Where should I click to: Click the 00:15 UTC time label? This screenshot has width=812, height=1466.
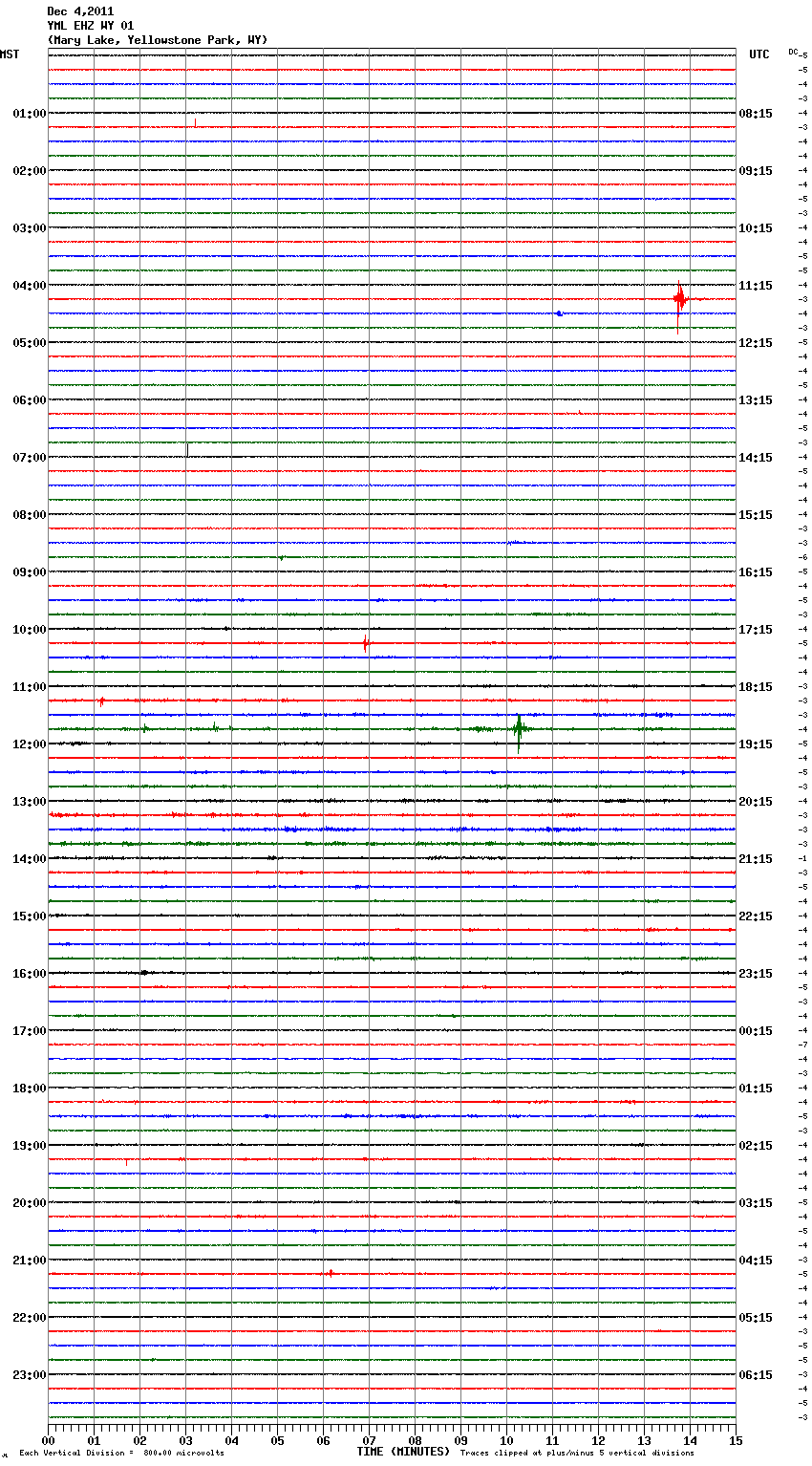756,1031
